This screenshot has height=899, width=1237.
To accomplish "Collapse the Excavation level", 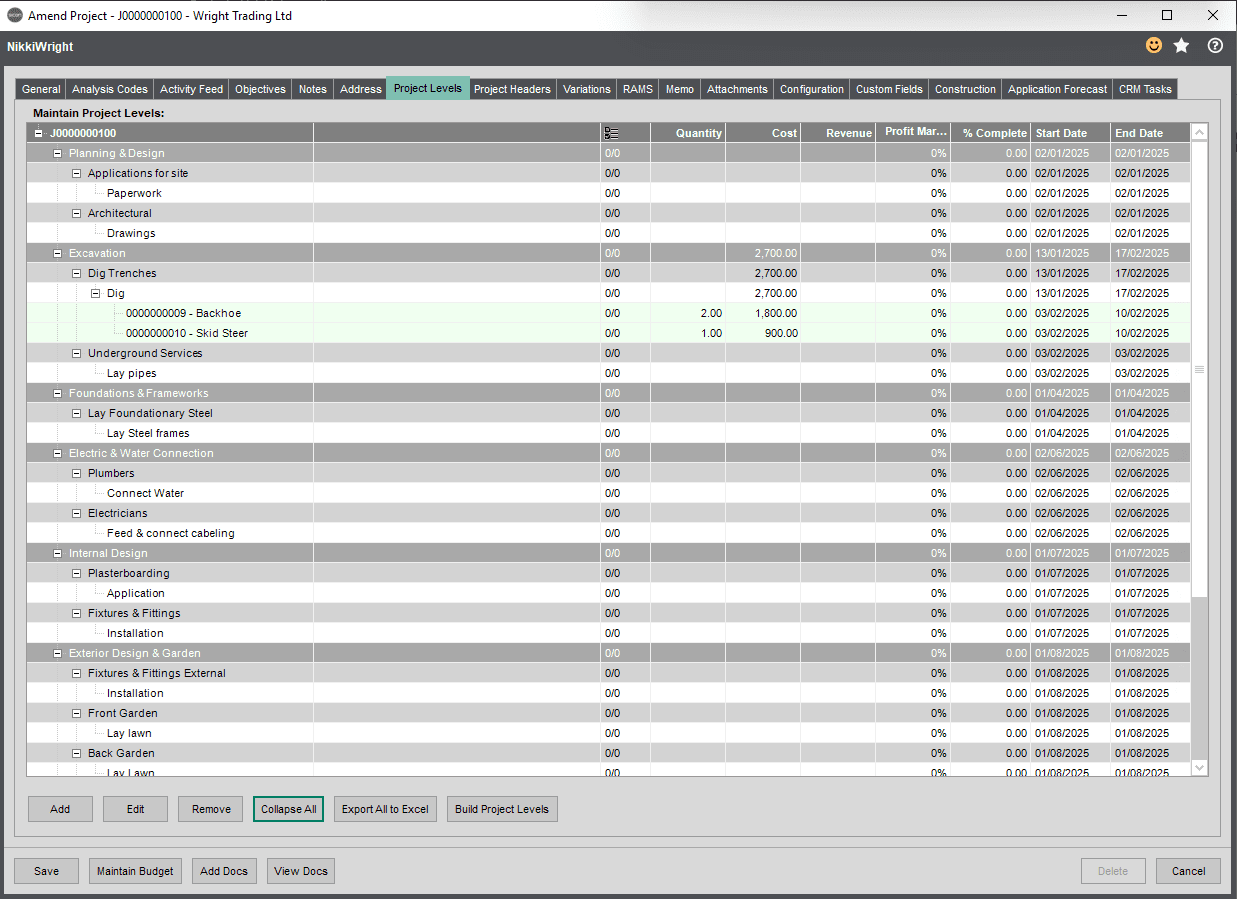I will 58,253.
